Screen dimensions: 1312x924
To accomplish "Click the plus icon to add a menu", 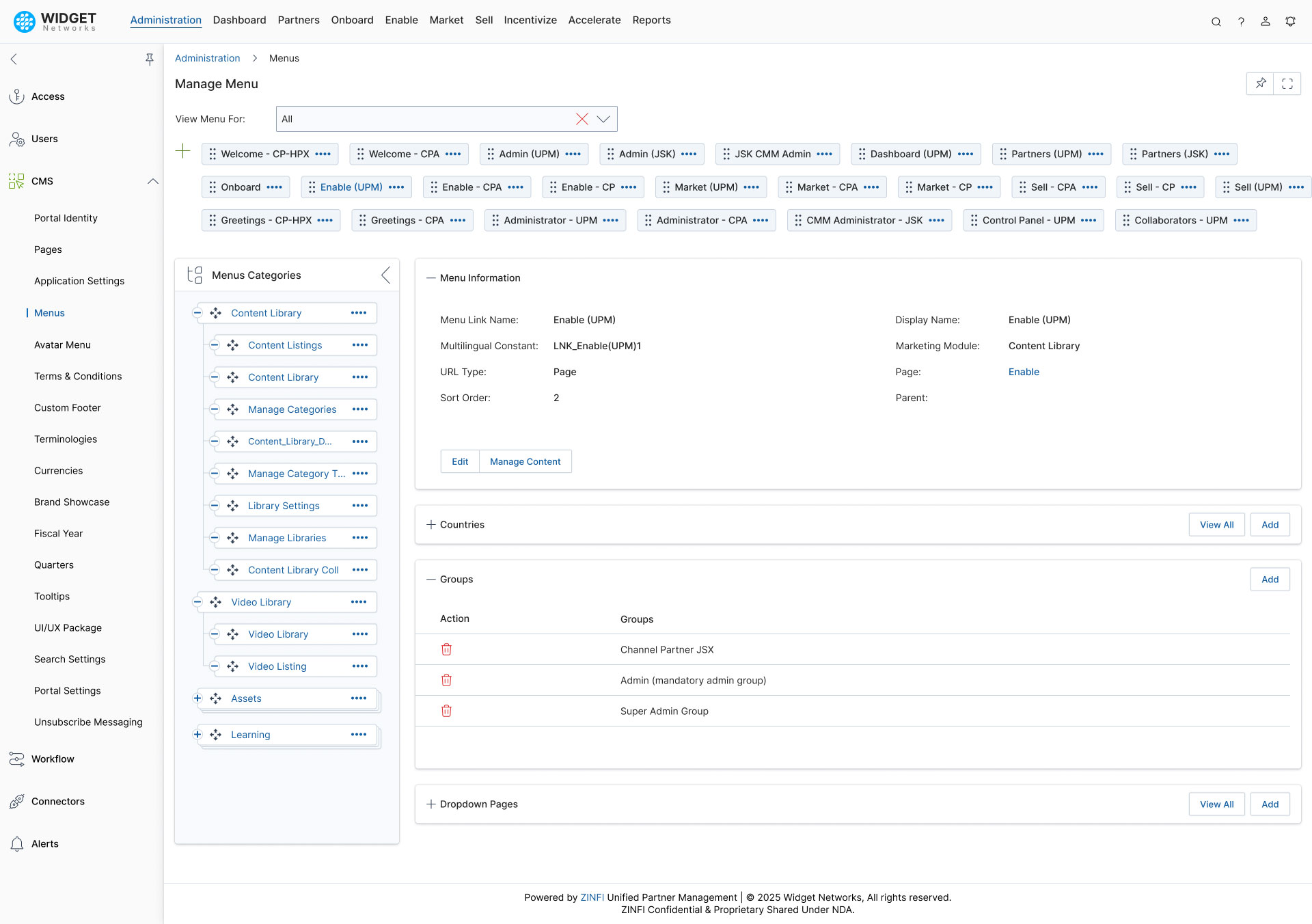I will click(182, 151).
